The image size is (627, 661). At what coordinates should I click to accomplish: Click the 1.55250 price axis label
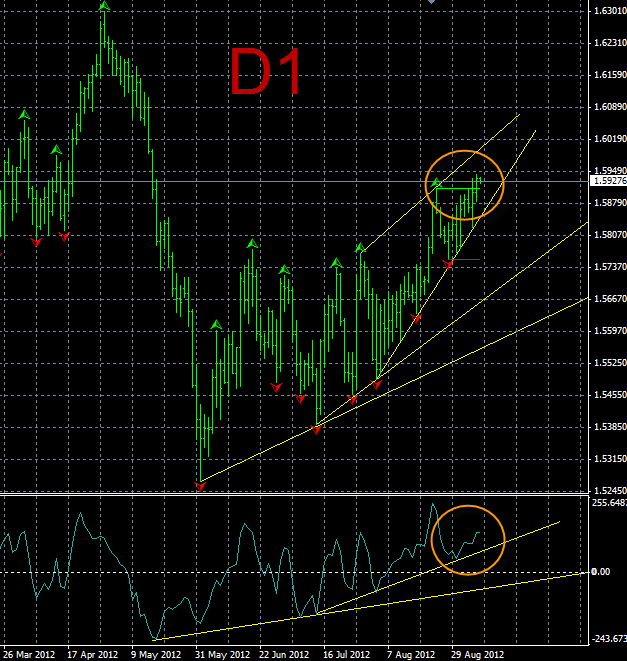point(610,363)
